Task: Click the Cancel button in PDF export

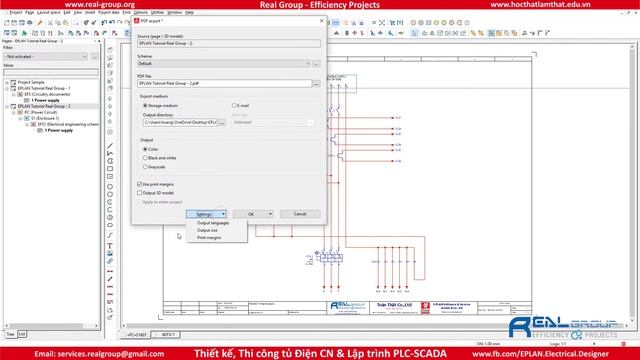Action: pyautogui.click(x=300, y=214)
